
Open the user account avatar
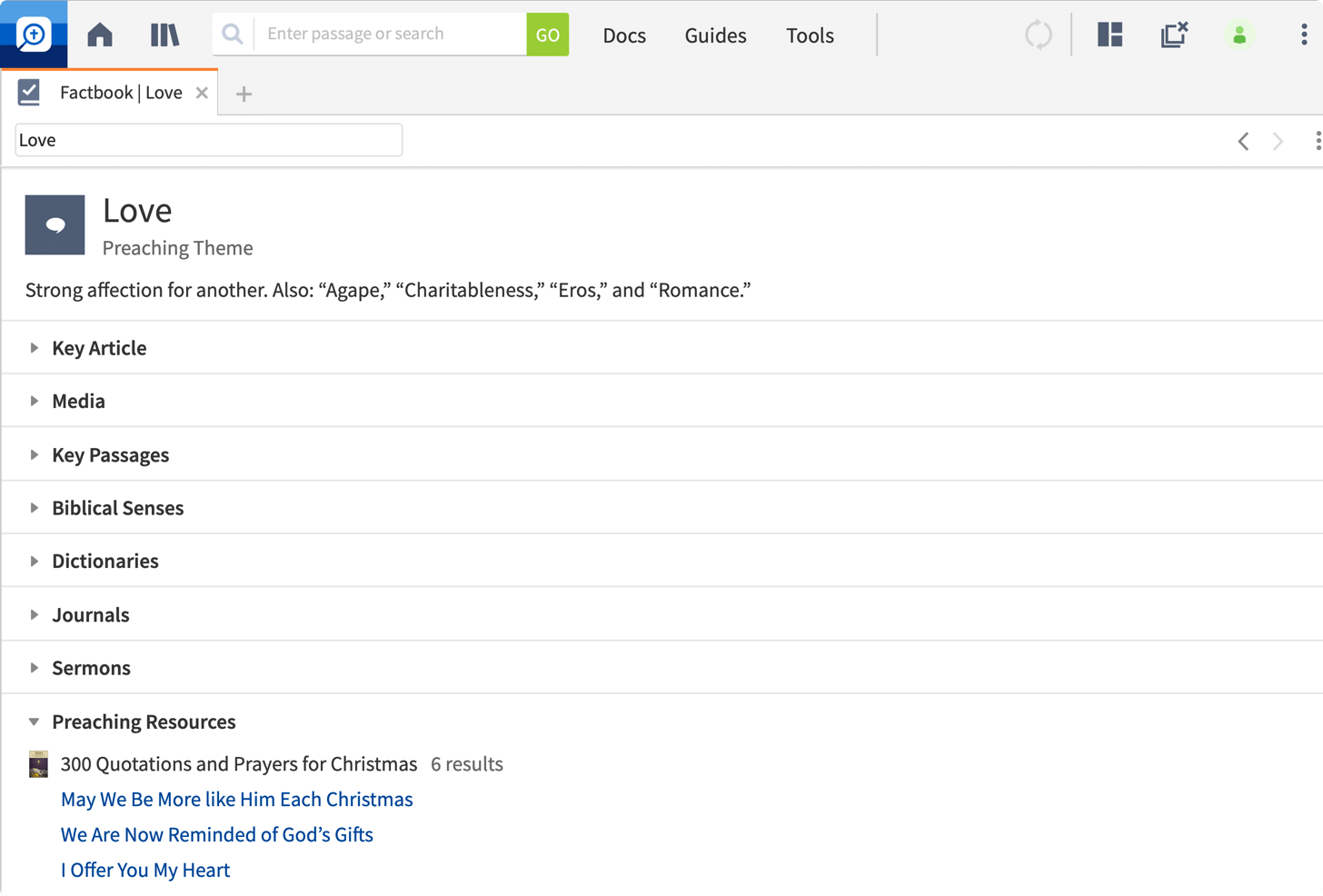(x=1238, y=35)
